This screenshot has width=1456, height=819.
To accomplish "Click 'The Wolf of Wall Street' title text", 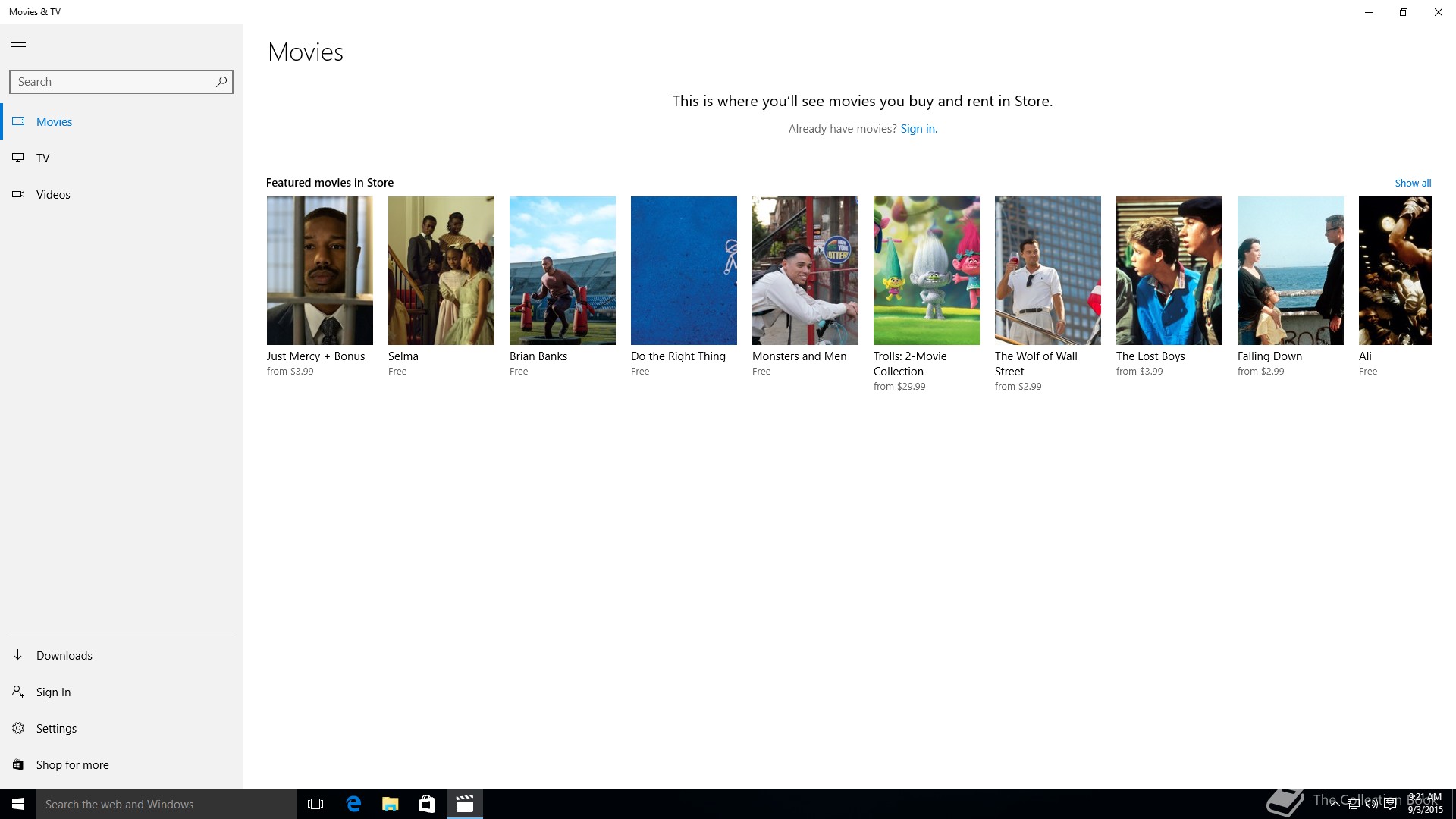I will point(1036,364).
